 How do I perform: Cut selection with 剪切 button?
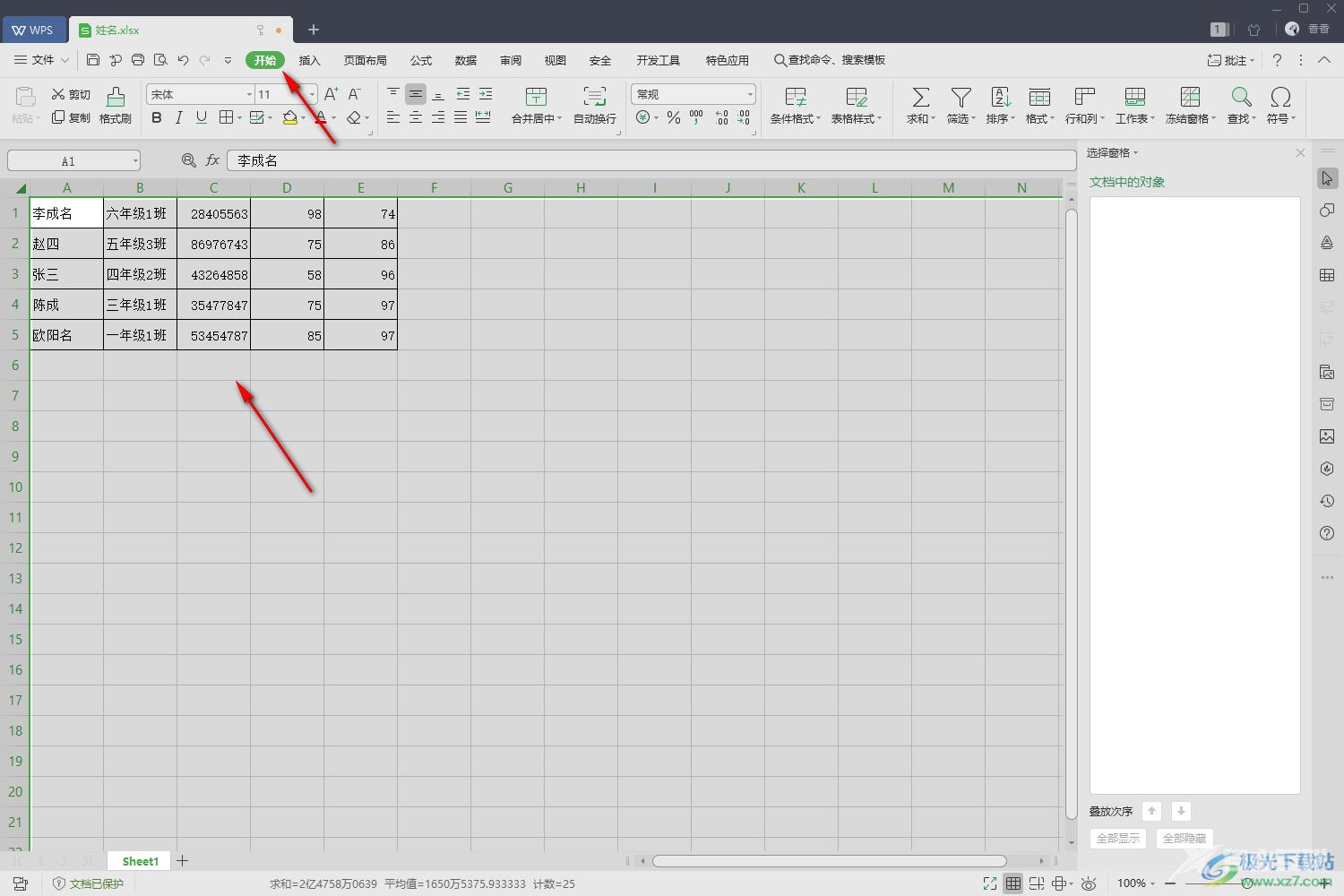[x=71, y=94]
